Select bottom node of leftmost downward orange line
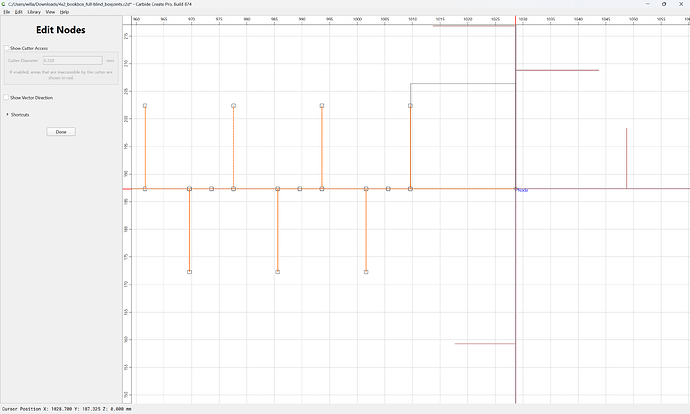 tap(189, 272)
